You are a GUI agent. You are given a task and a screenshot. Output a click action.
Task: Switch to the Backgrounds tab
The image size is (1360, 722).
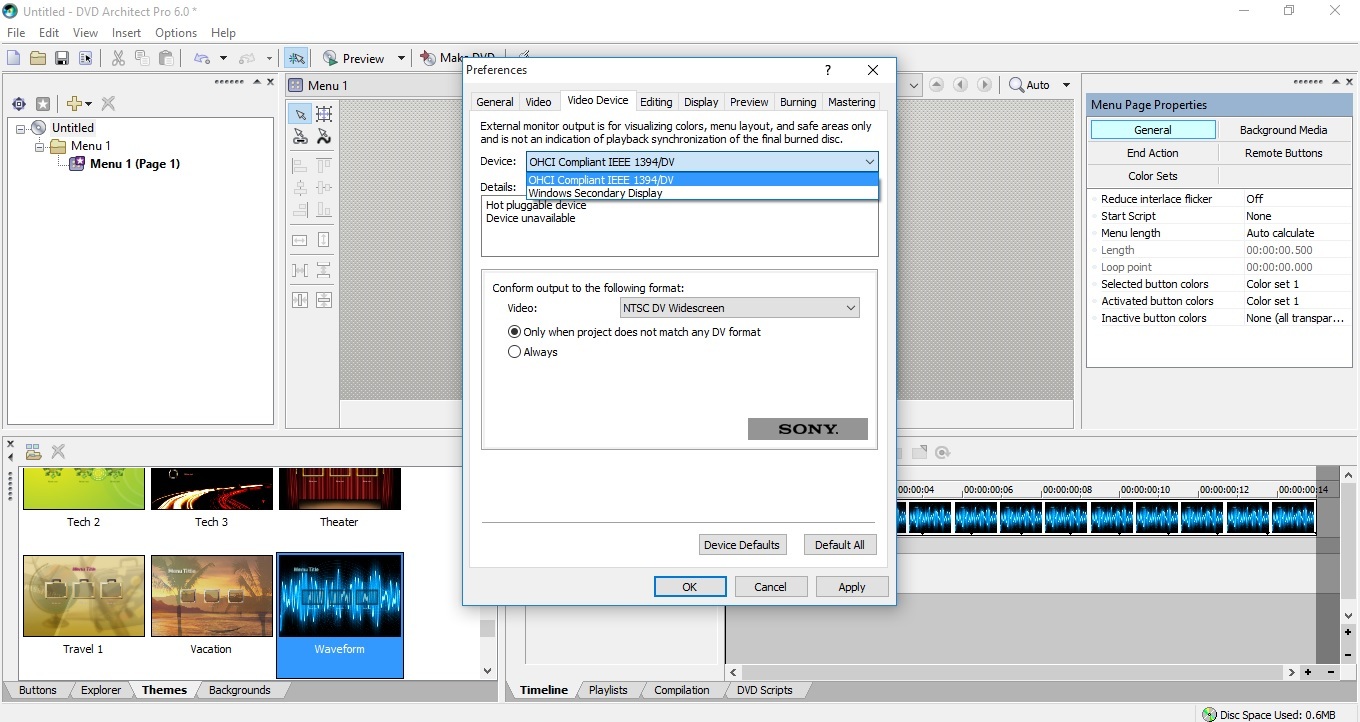pos(240,690)
